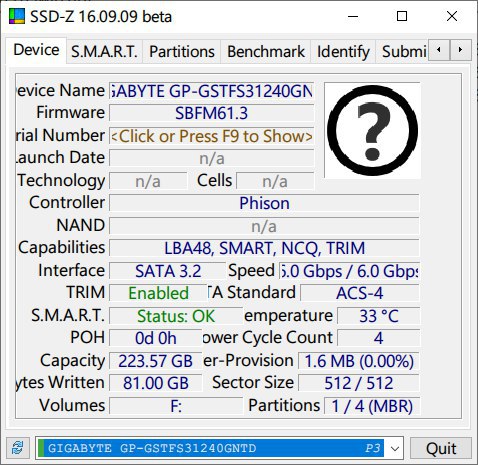The width and height of the screenshot is (478, 465).
Task: Click the Device Name field GIGABYTE GP-GSTFS31240GN
Action: [212, 91]
